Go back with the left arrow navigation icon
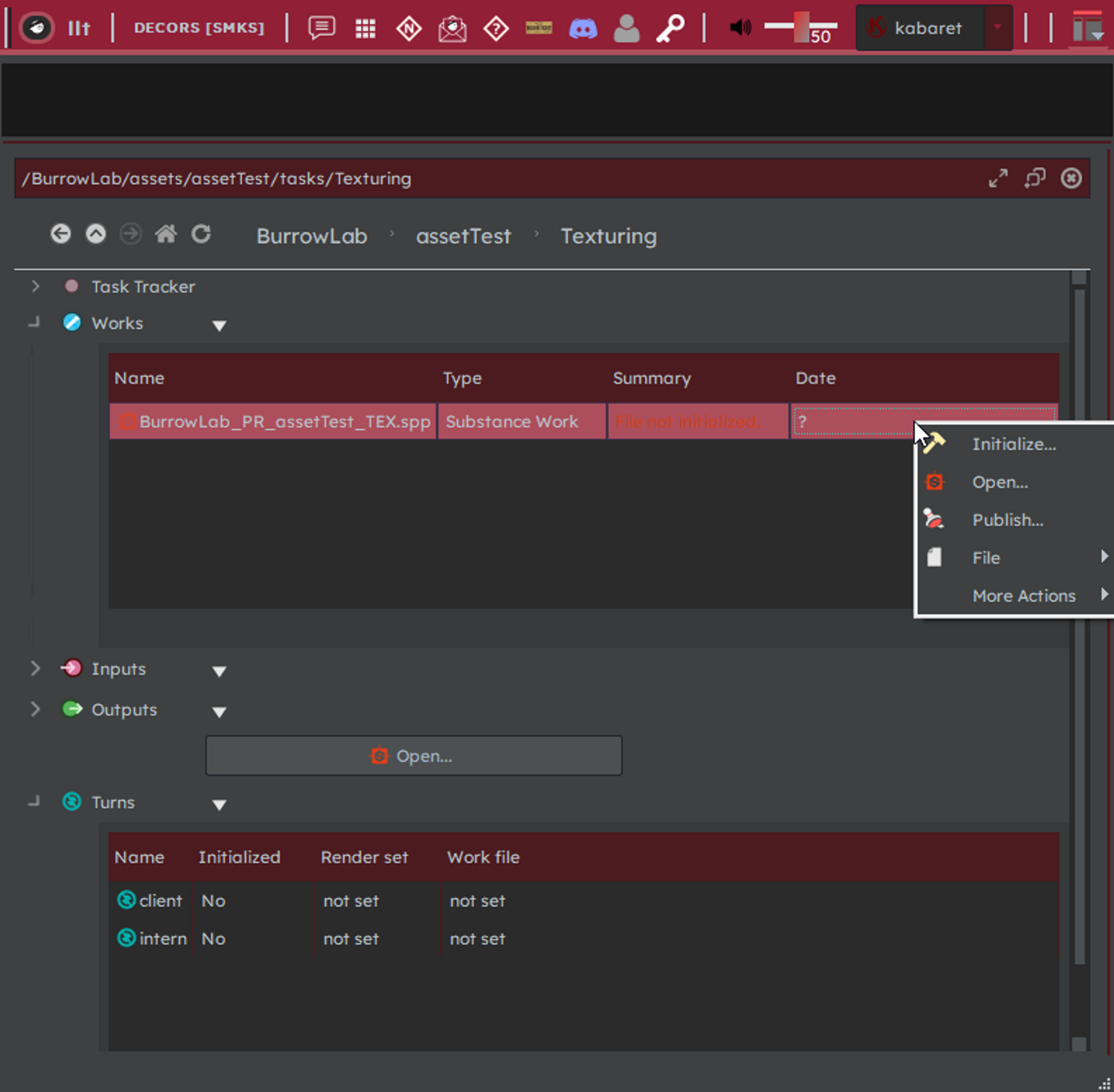 pyautogui.click(x=61, y=234)
